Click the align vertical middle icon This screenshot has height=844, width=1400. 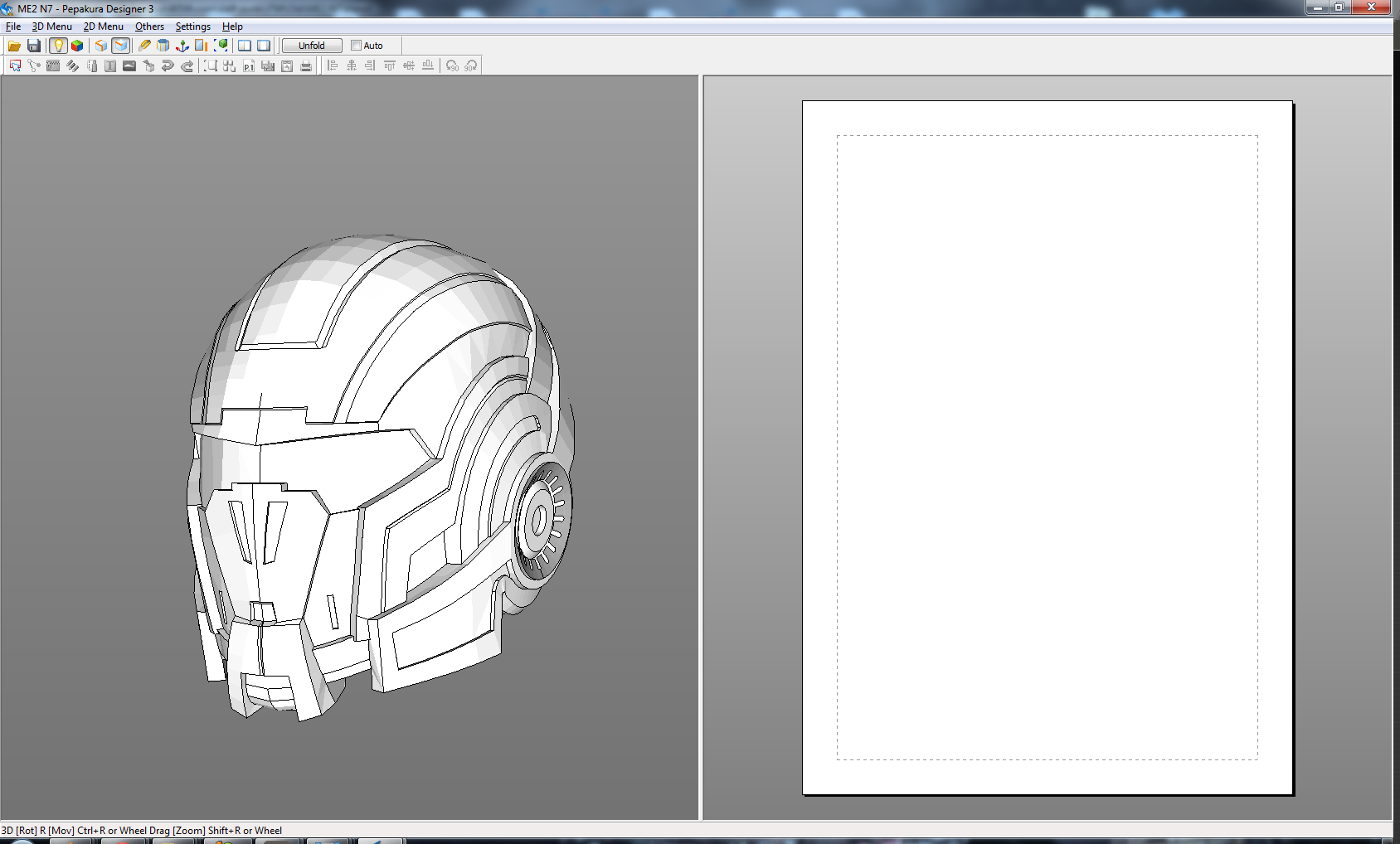tap(409, 65)
